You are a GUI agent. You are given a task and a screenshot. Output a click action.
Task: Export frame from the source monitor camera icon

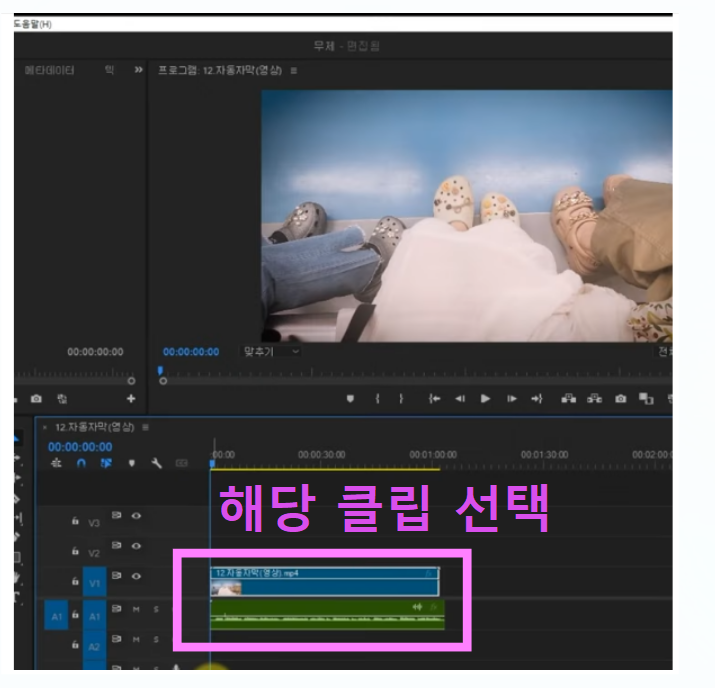click(x=36, y=399)
